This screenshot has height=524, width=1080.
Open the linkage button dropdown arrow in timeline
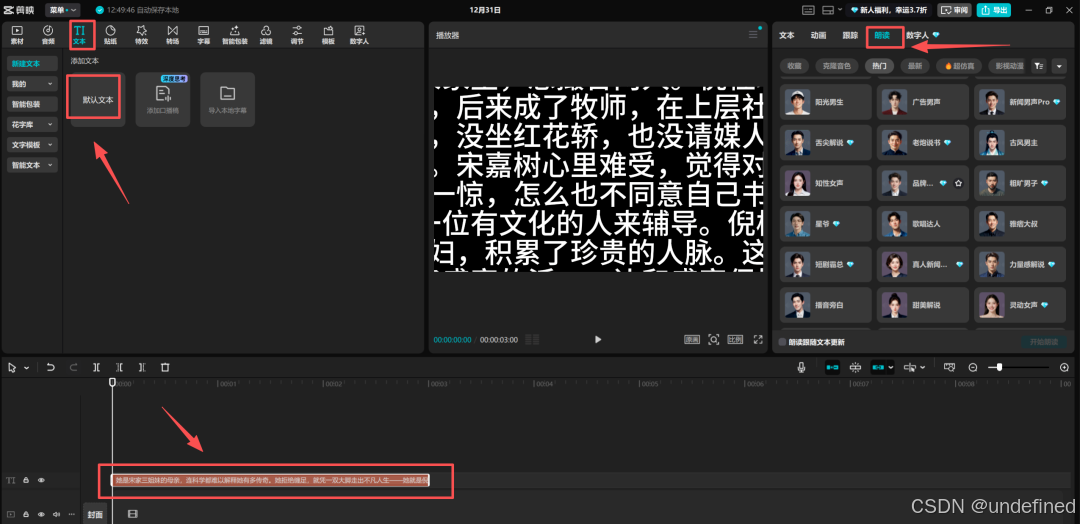click(891, 368)
